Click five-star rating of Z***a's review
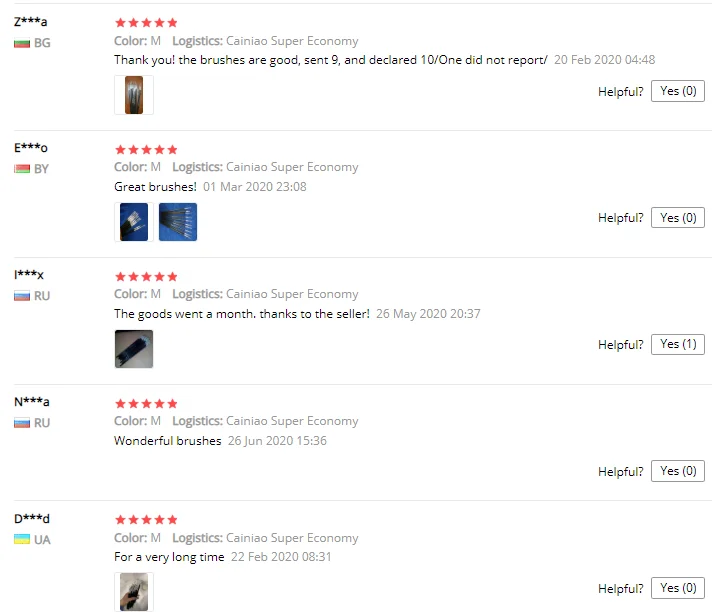The image size is (712, 612). coord(146,23)
